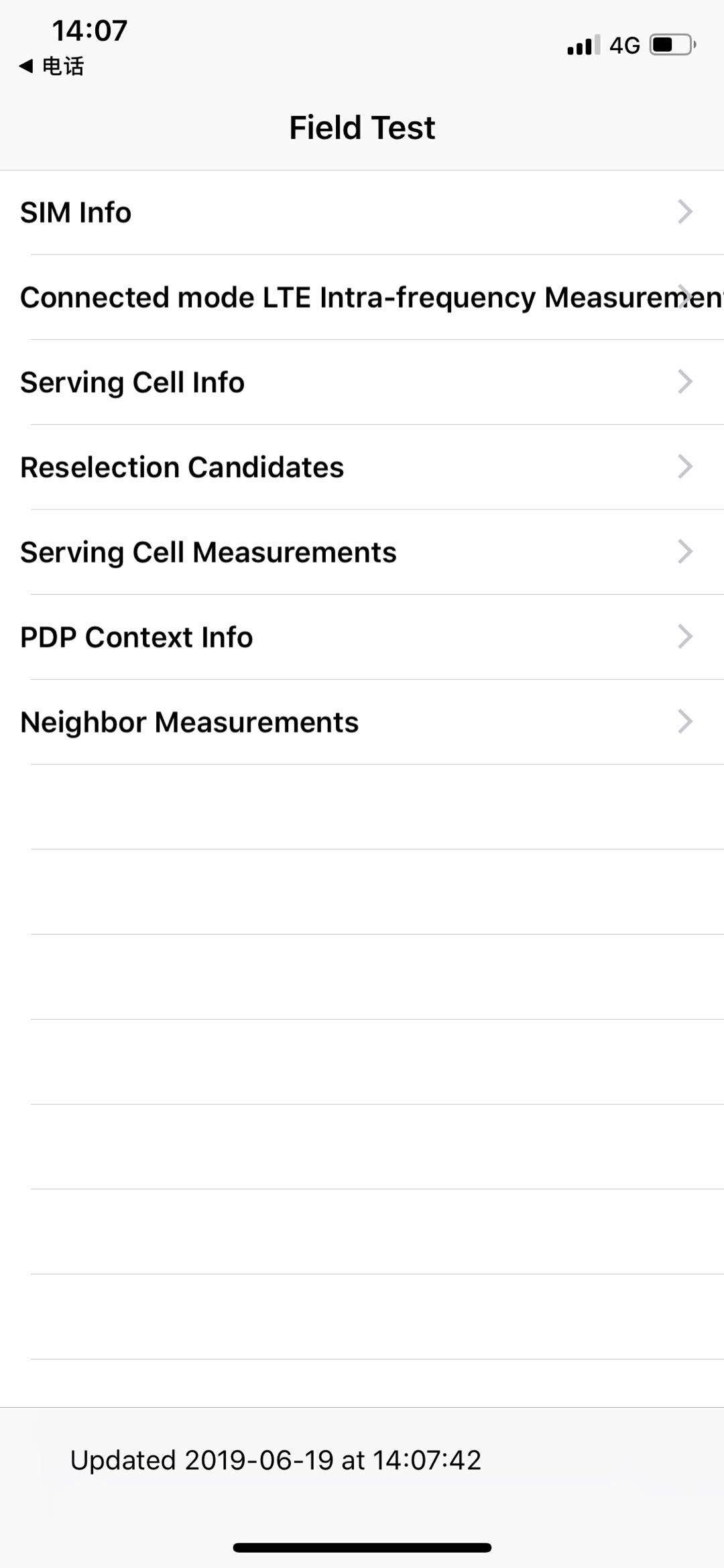This screenshot has width=724, height=1568.
Task: Select Reselection Candidates from the list
Action: (x=182, y=467)
